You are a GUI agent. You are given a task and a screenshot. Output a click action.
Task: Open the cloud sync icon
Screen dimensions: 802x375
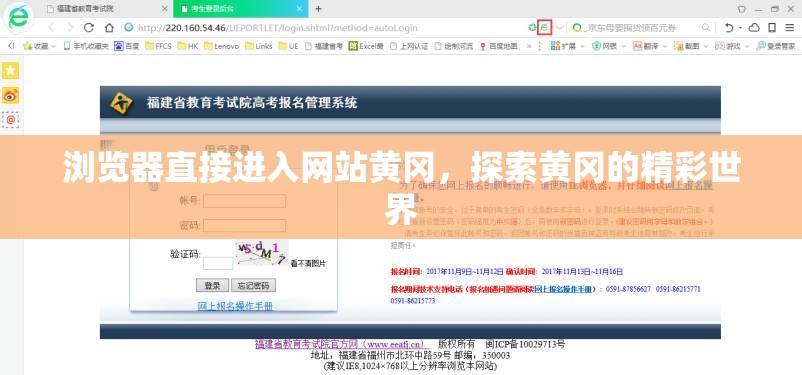click(754, 28)
